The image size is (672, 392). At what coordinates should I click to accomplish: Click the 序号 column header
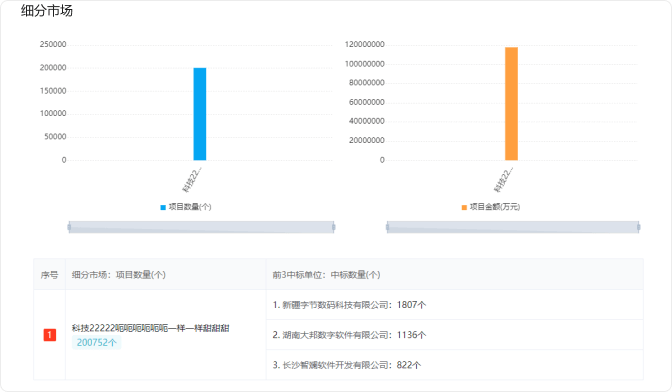pyautogui.click(x=49, y=275)
